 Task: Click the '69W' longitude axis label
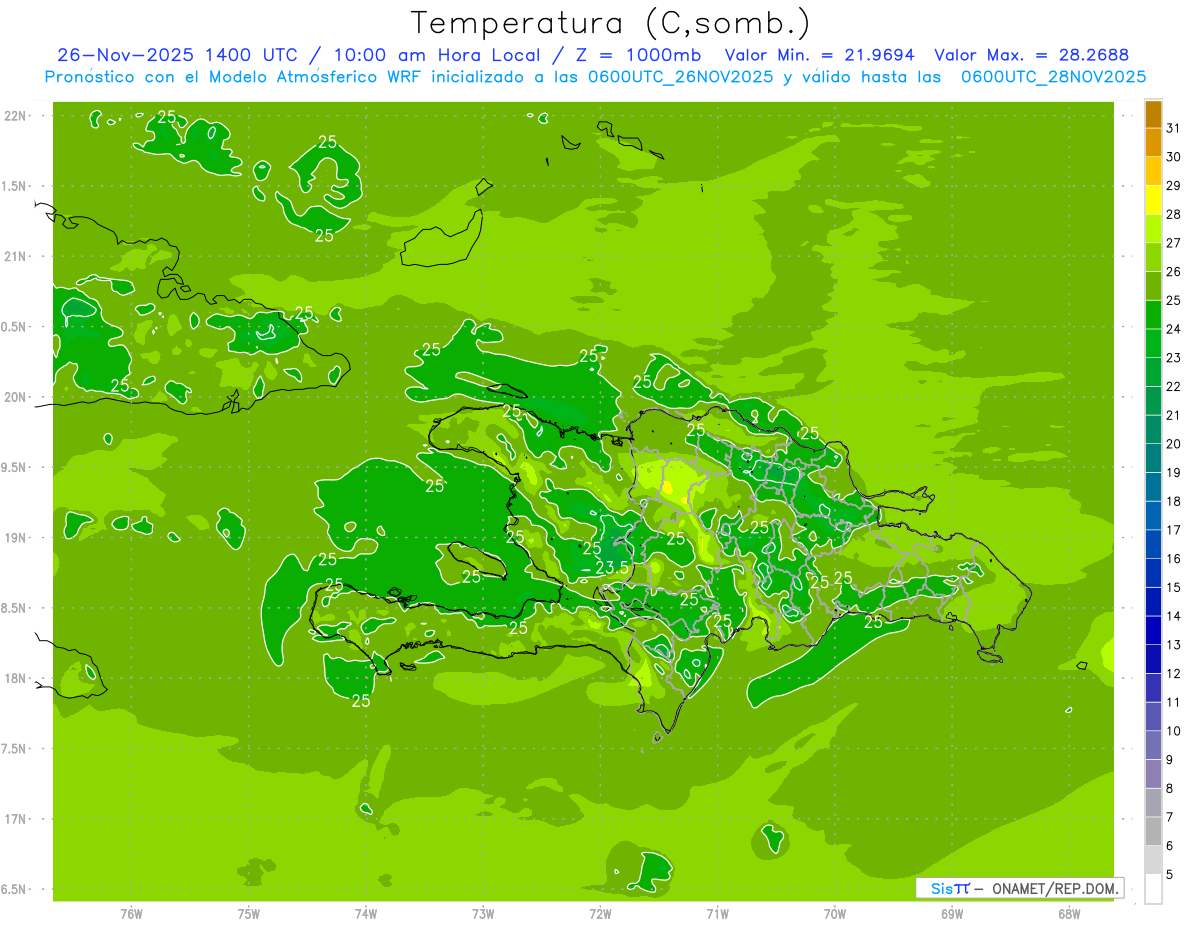(x=952, y=914)
